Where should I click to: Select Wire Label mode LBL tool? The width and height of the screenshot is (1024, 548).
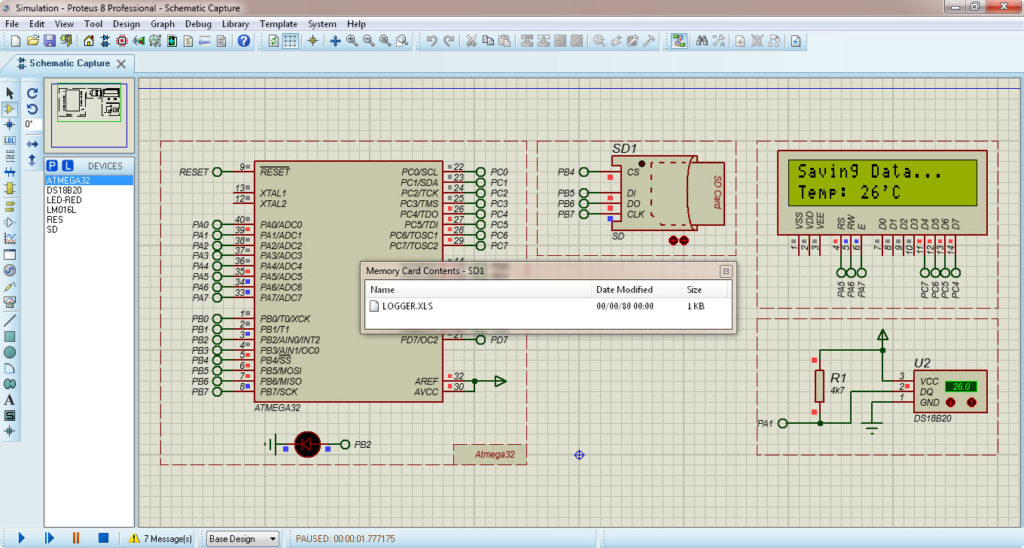point(10,140)
